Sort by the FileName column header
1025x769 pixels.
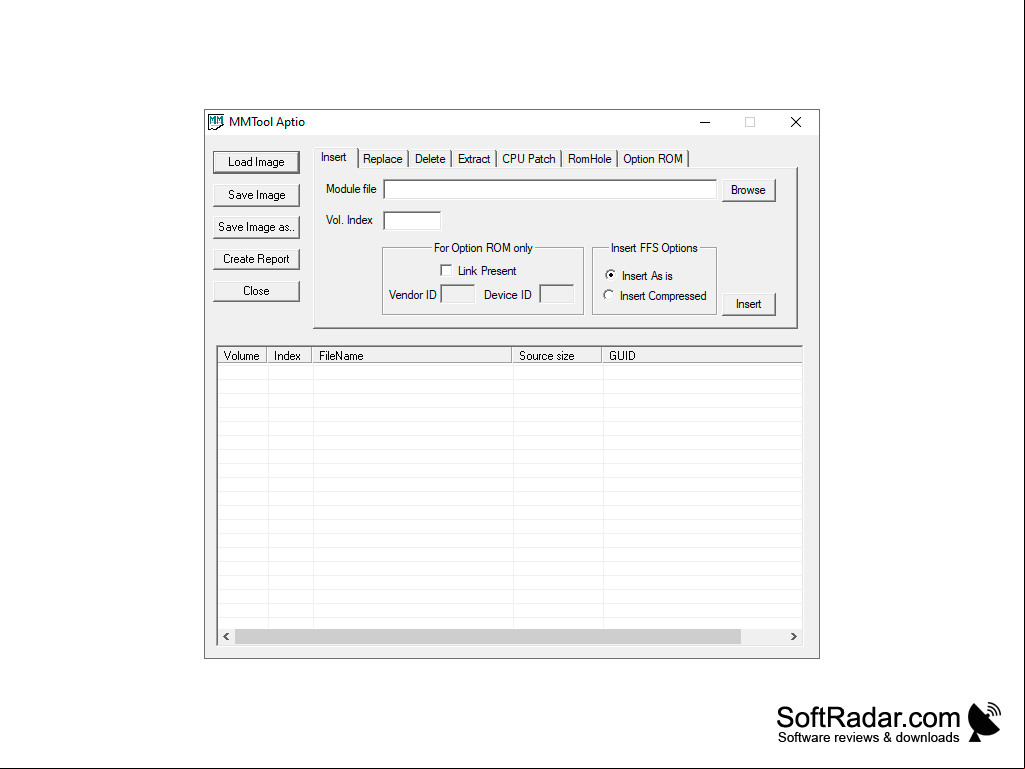tap(412, 356)
